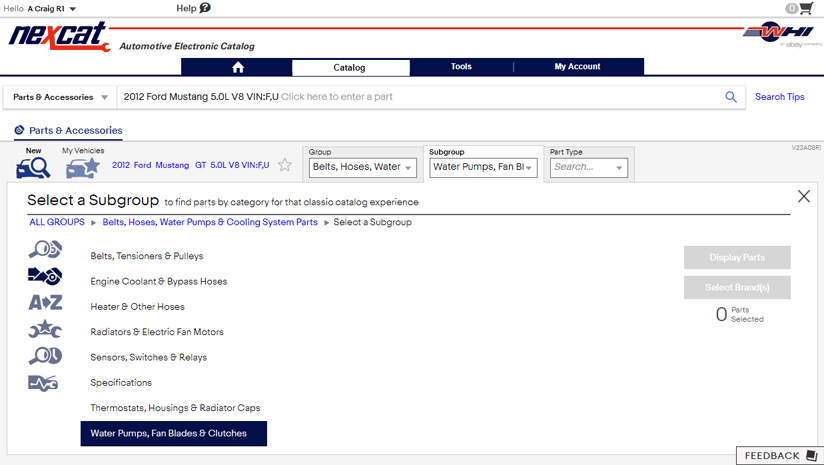This screenshot has width=824, height=465.
Task: Expand the user account dropdown arrow
Action: [73, 9]
